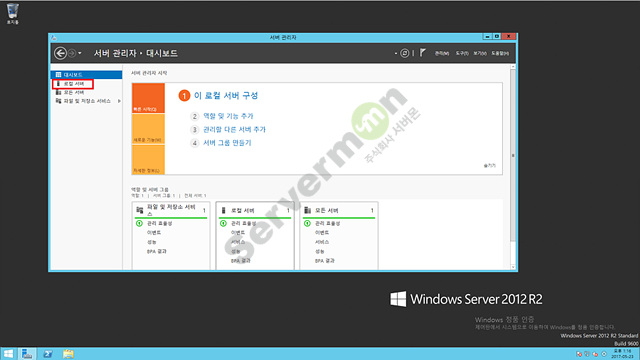Image resolution: width=640 pixels, height=360 pixels.
Task: Open the notifications flag icon
Action: click(x=422, y=53)
